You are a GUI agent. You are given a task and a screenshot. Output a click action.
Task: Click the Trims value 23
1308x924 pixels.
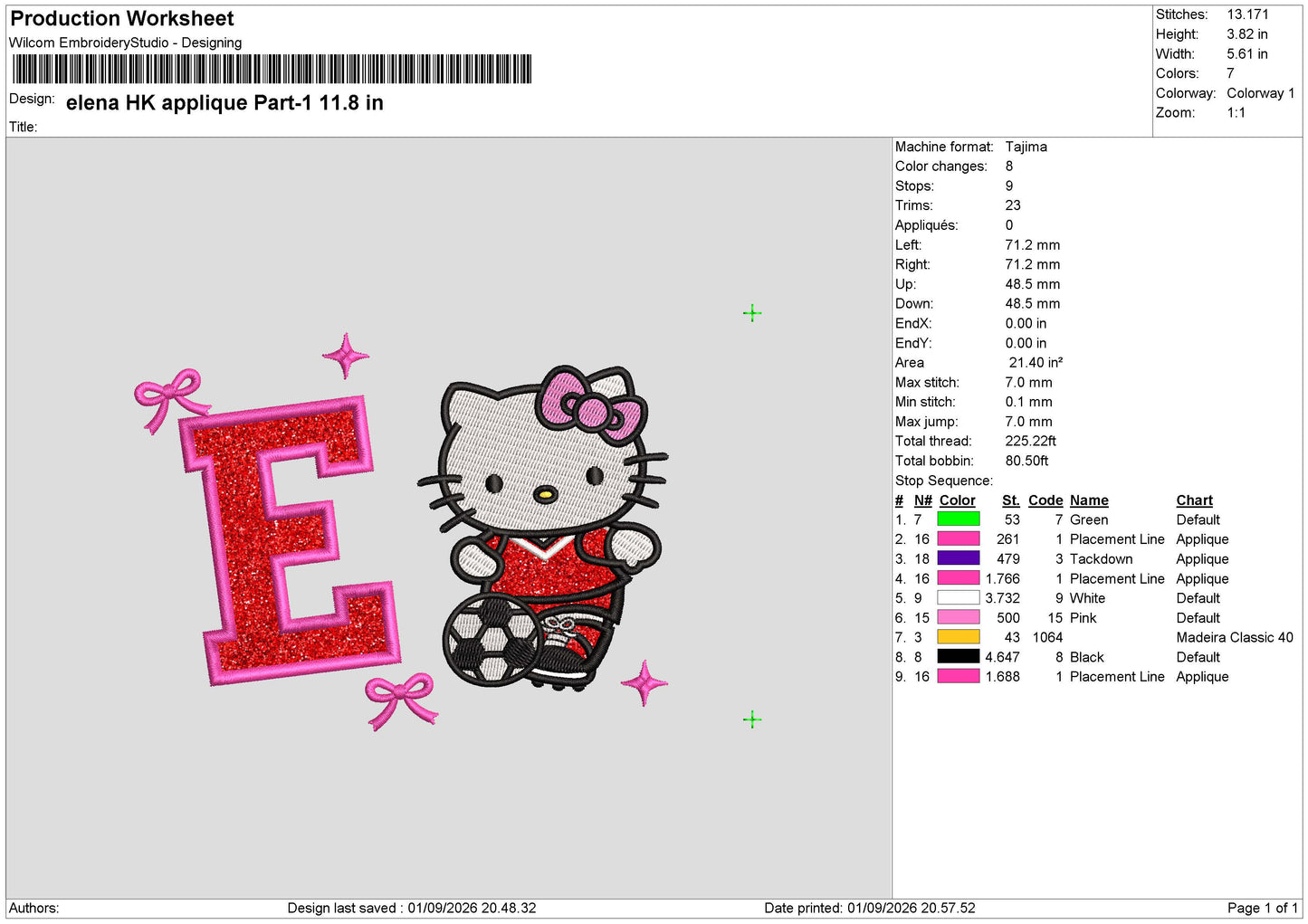pos(1013,205)
